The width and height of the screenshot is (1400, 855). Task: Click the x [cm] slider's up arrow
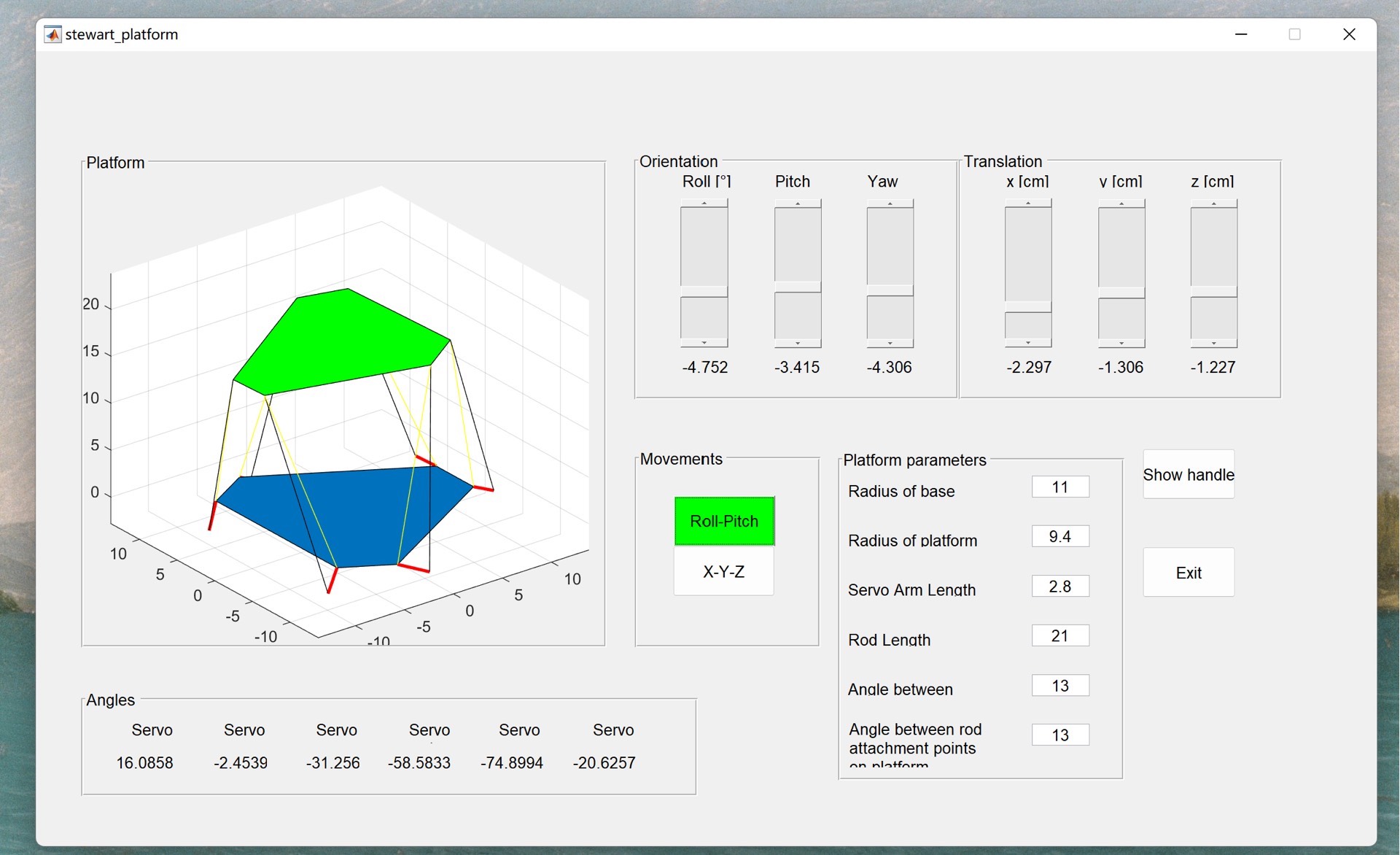click(x=1028, y=204)
